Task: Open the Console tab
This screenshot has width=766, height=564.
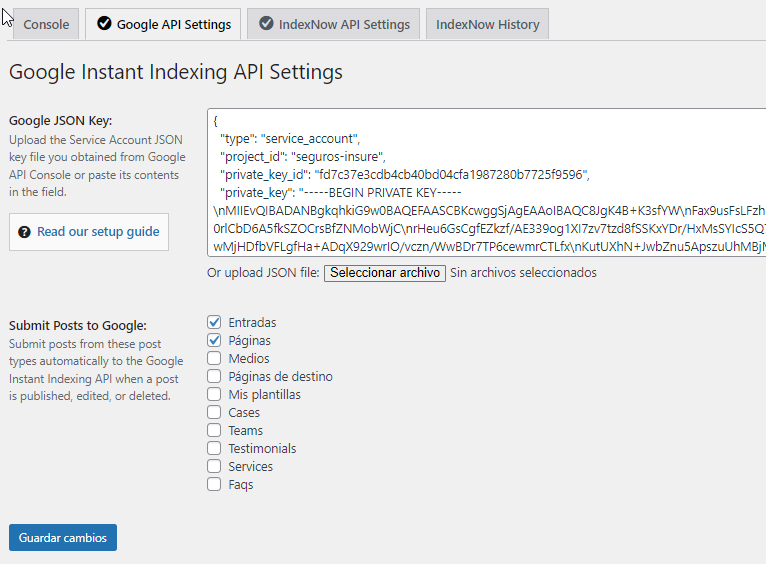Action: pos(46,24)
